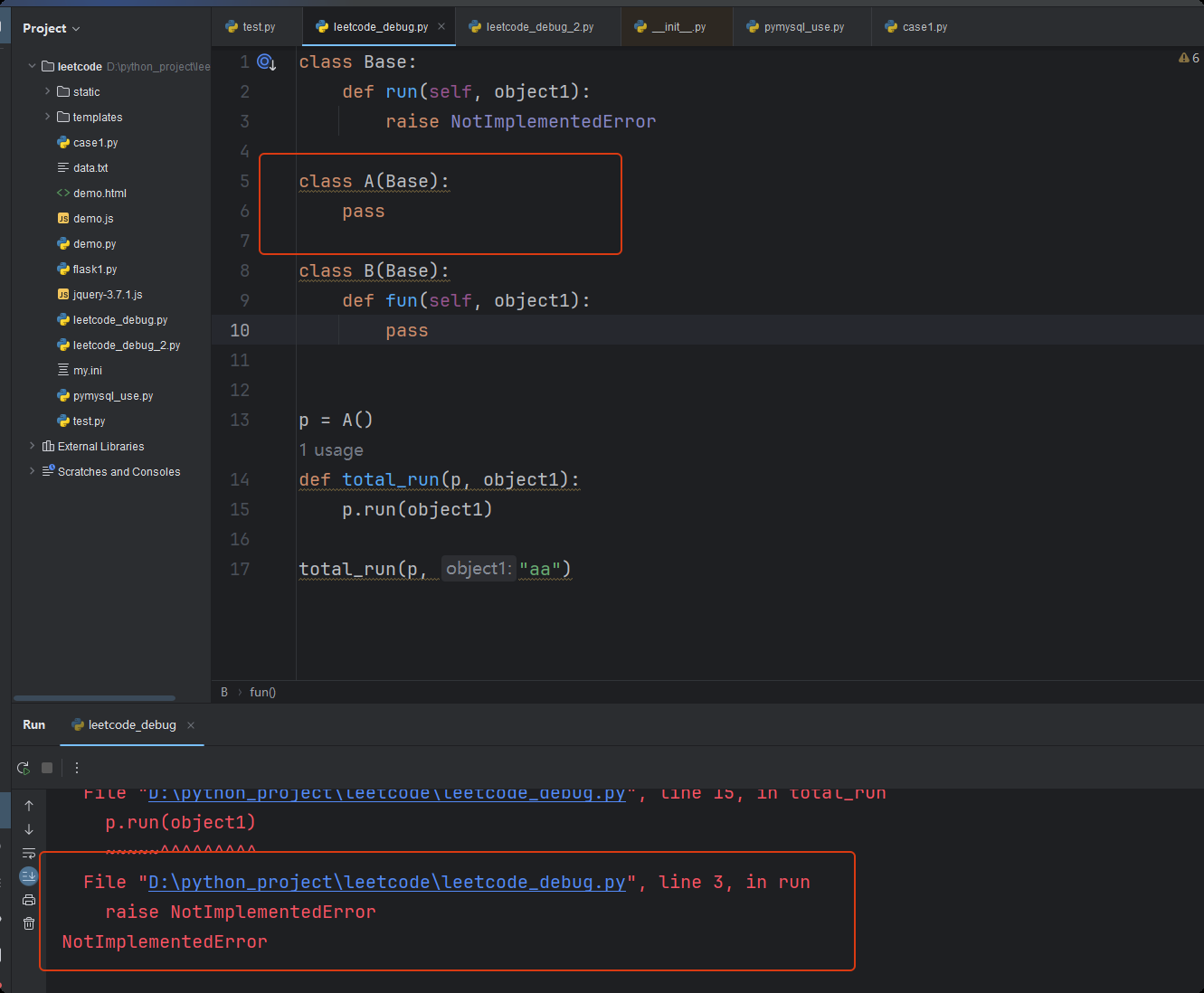Switch to the case1.py editor tab
The height and width of the screenshot is (993, 1204).
[x=916, y=27]
